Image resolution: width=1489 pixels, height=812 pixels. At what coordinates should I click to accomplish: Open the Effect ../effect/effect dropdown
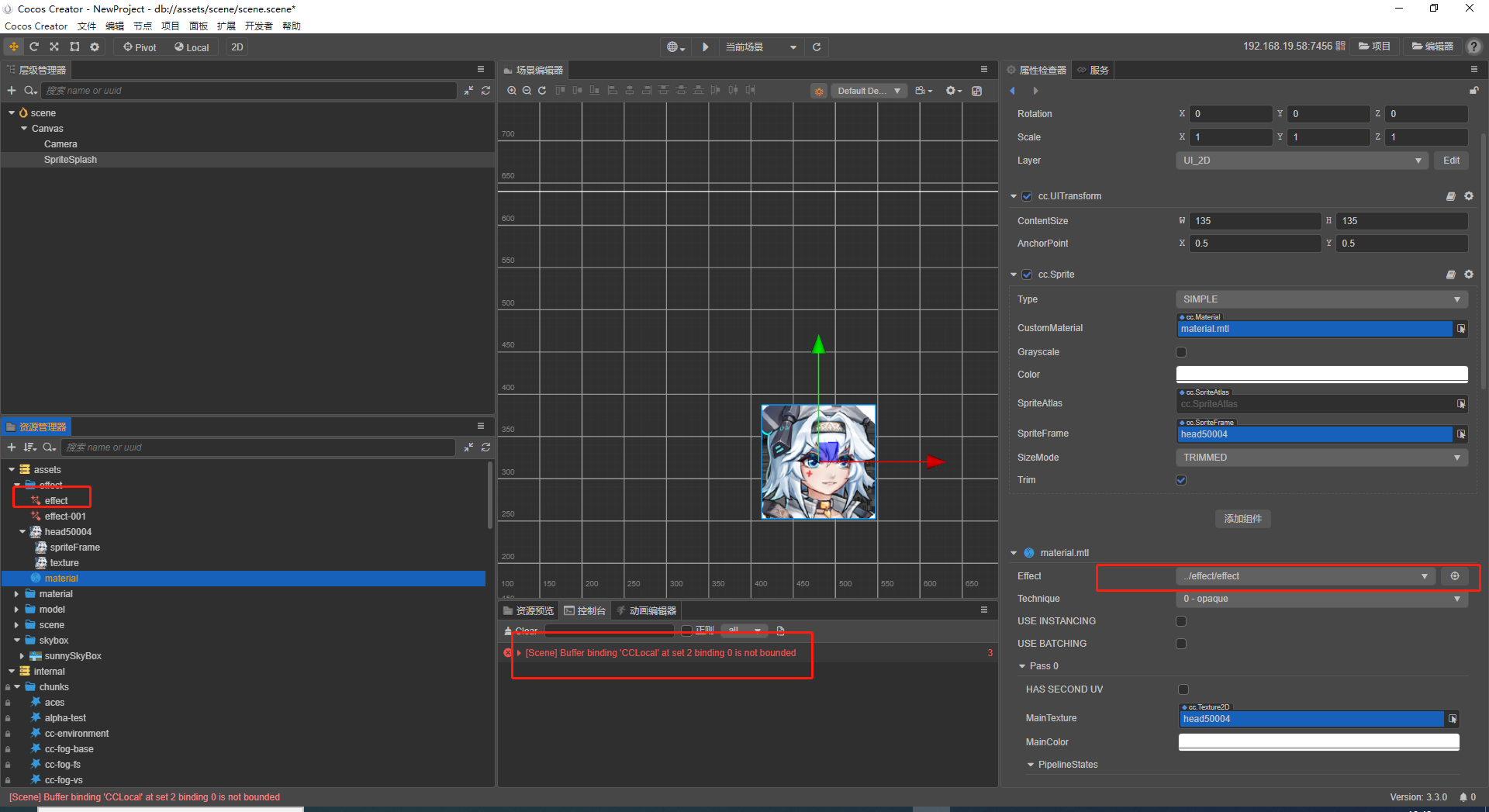pos(1306,576)
